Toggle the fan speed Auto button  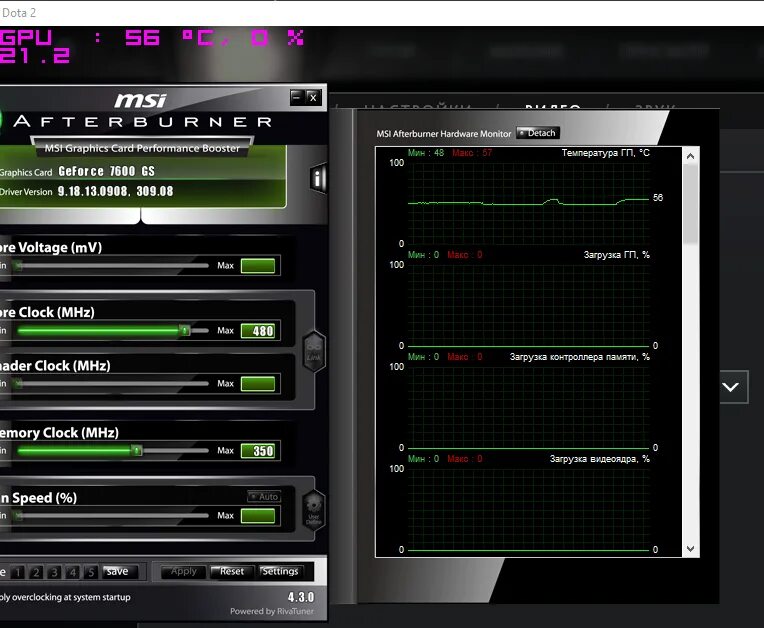264,496
